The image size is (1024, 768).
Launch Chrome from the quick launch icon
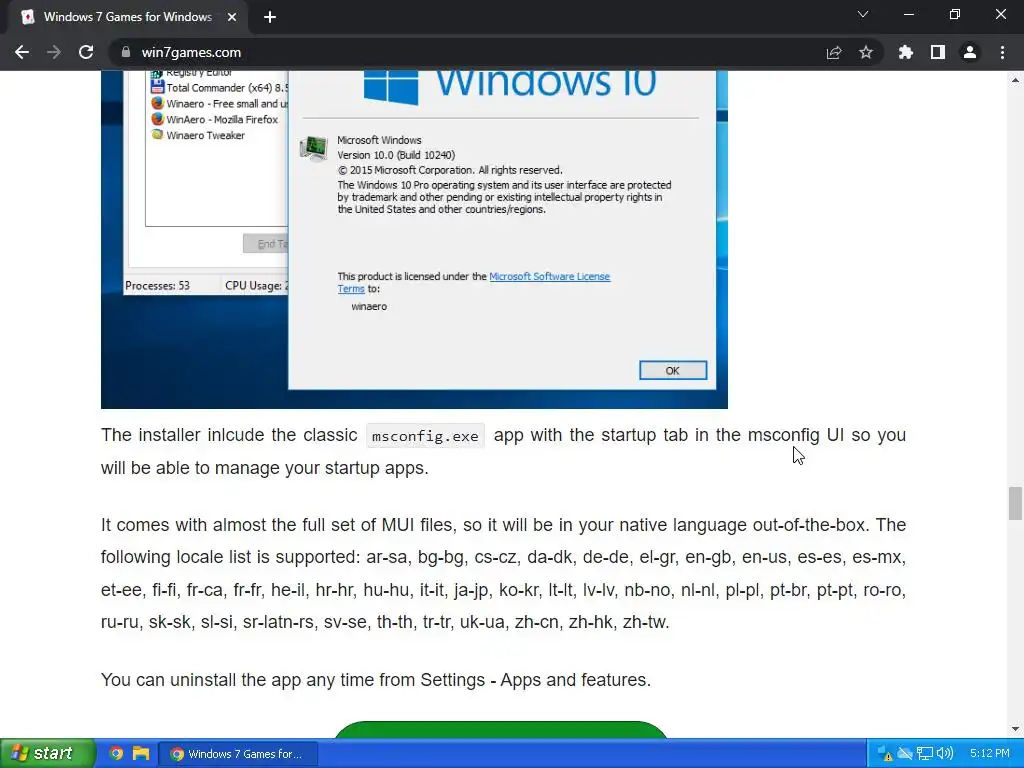click(116, 754)
